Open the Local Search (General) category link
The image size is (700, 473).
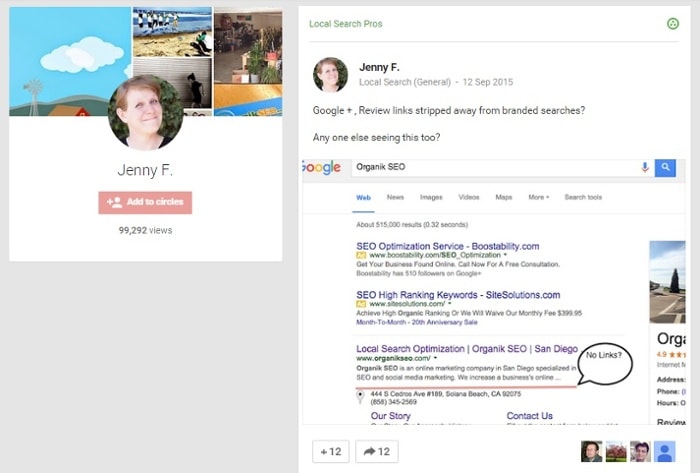pos(405,82)
